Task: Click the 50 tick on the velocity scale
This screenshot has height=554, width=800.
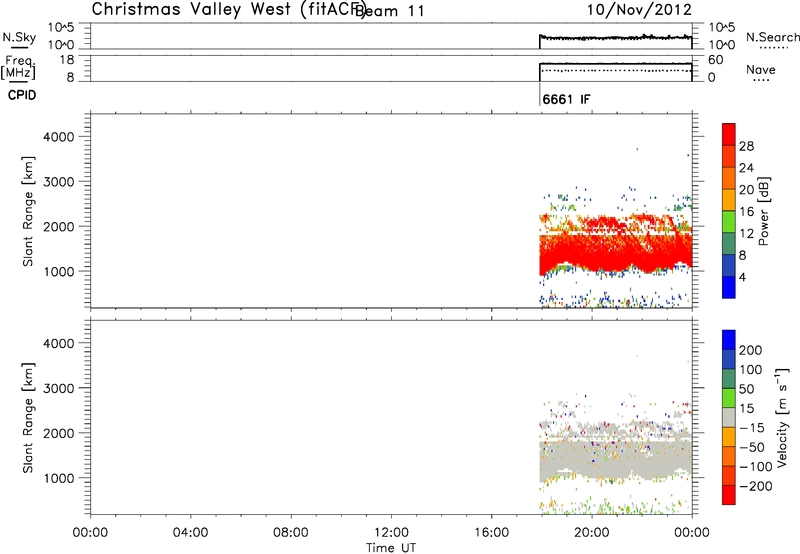Action: [x=747, y=389]
